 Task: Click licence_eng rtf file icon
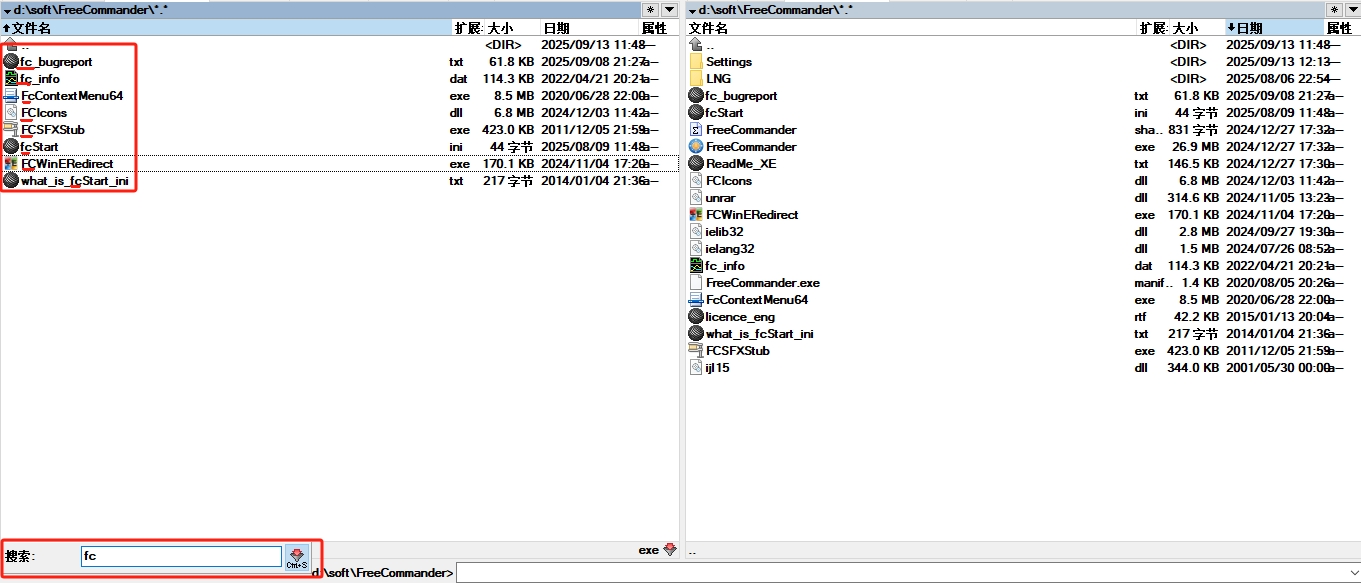[697, 317]
